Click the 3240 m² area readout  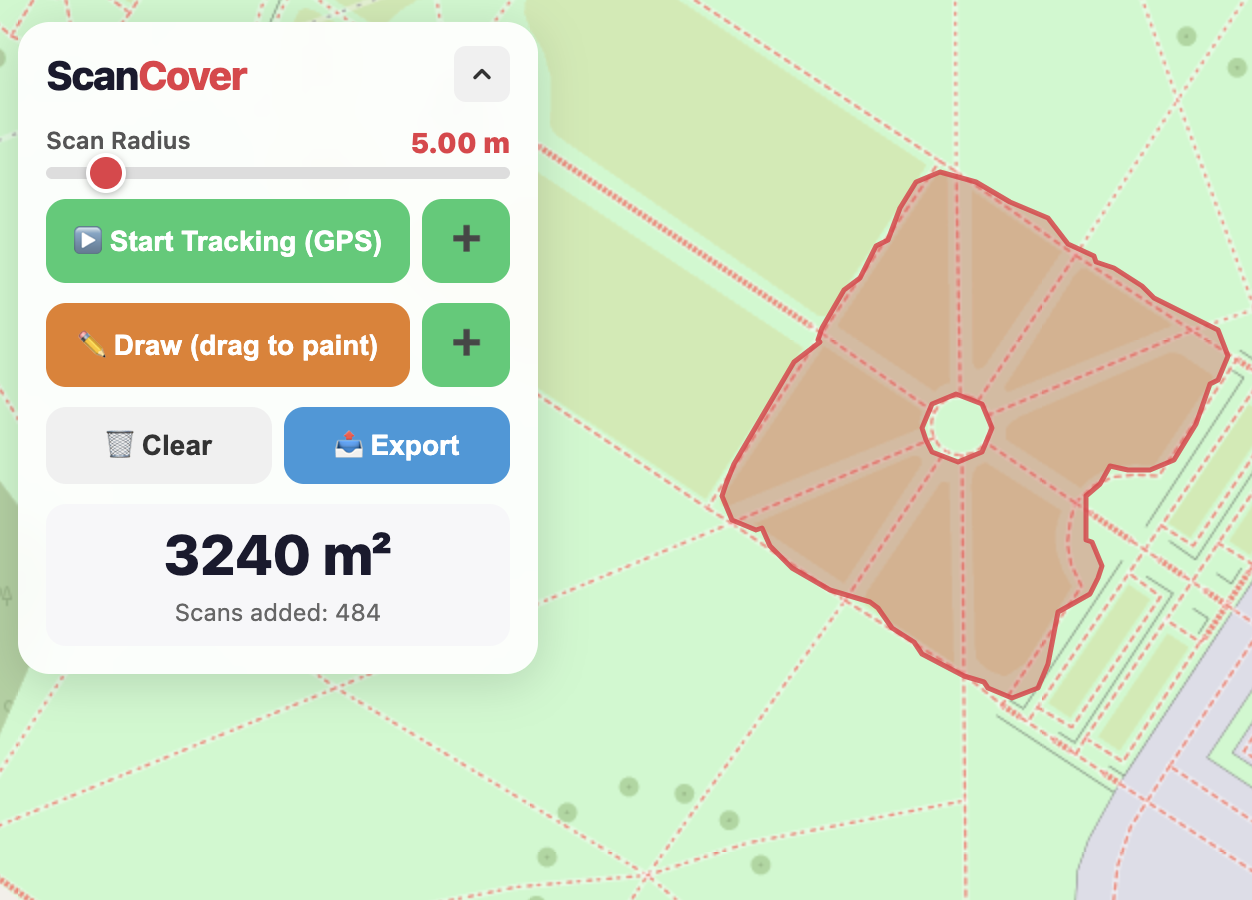[277, 555]
